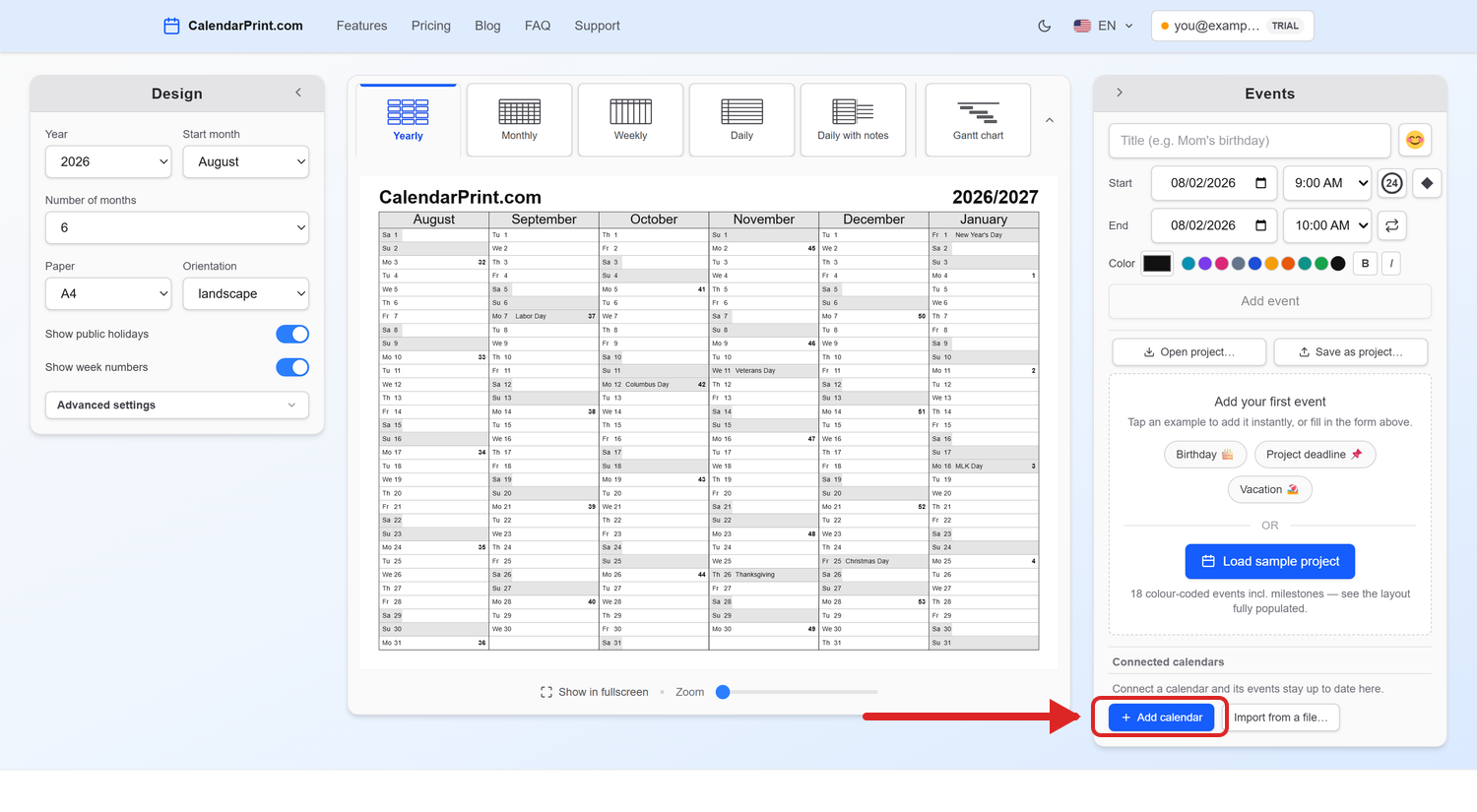This screenshot has height=812, width=1477.
Task: Click Import from a file… button
Action: click(x=1281, y=718)
